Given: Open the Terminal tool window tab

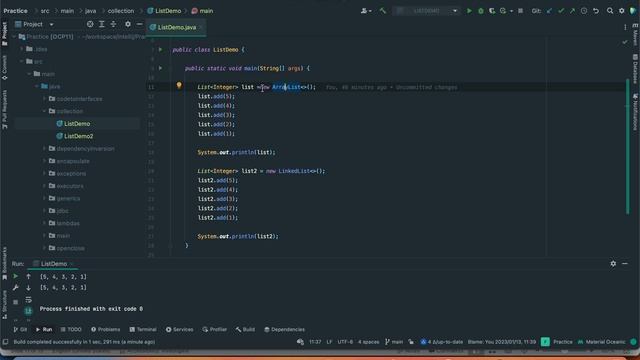Looking at the screenshot, I should pyautogui.click(x=143, y=329).
